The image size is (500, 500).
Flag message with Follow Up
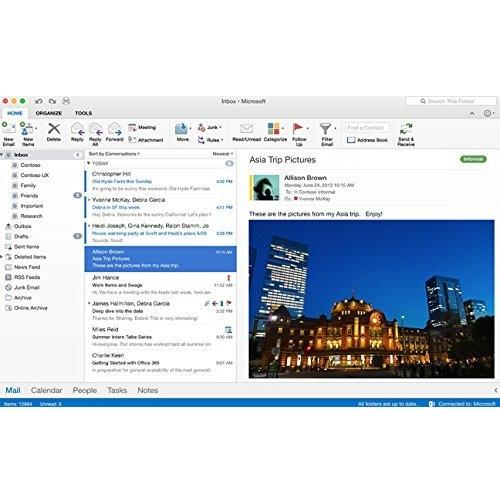[299, 134]
